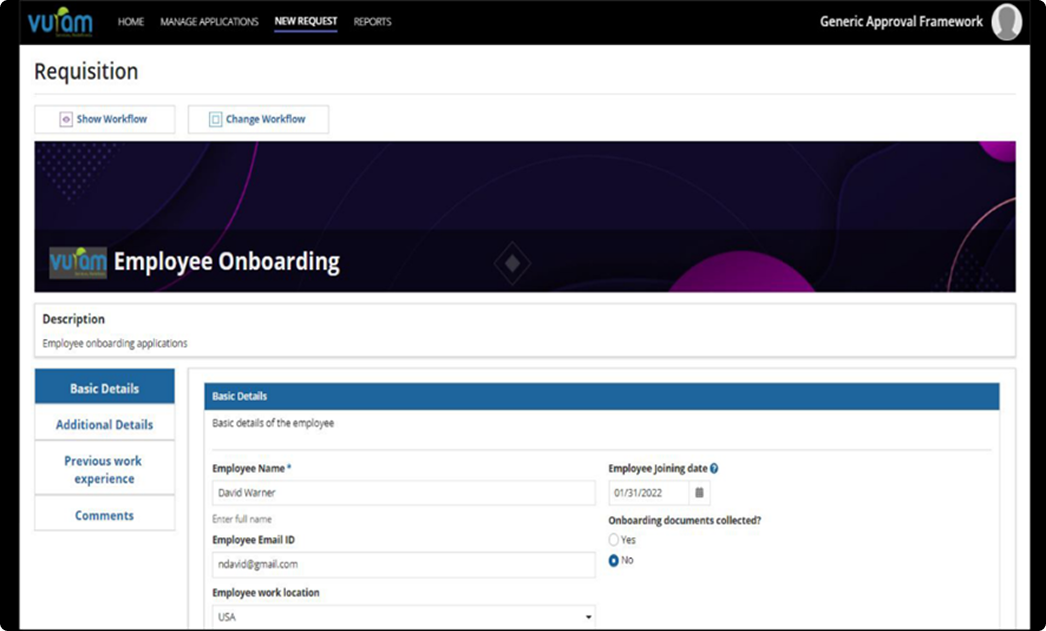Click the Employee Email ID field

[403, 565]
